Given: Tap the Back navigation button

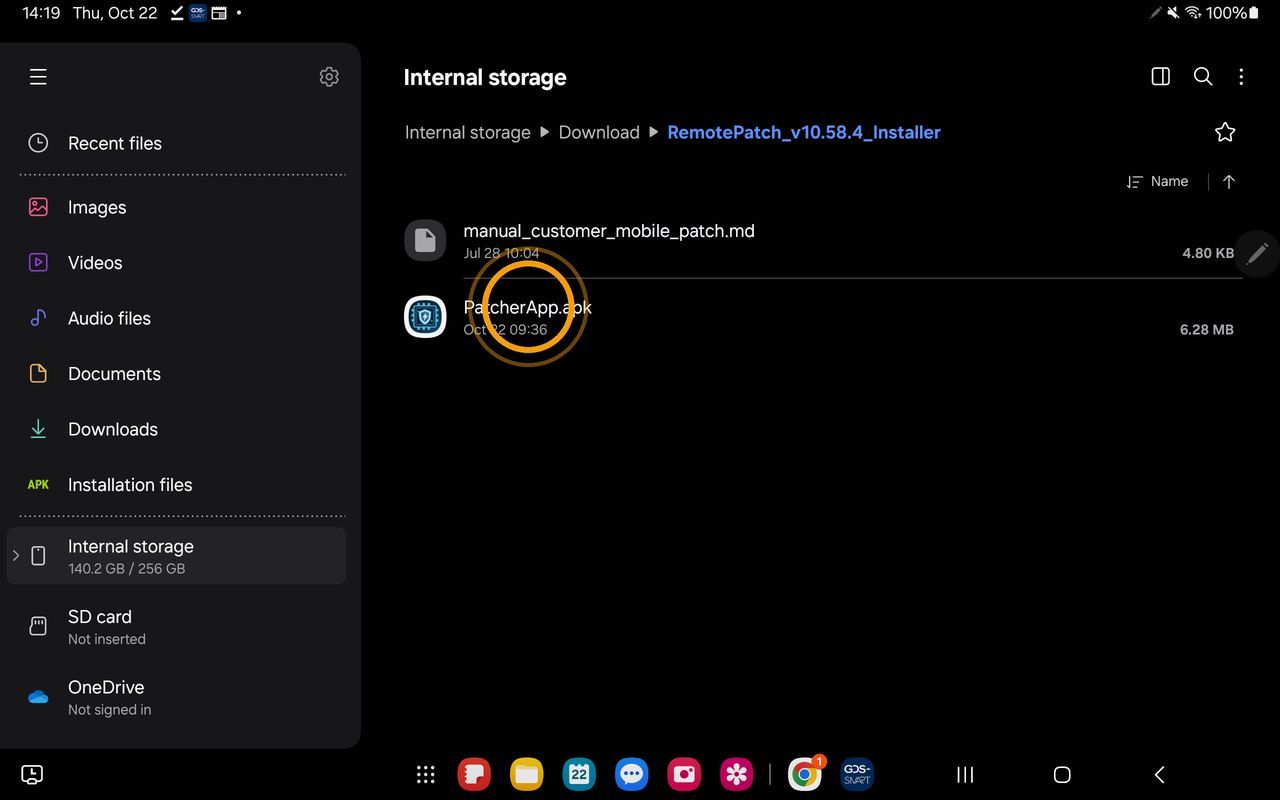Looking at the screenshot, I should pyautogui.click(x=1160, y=775).
